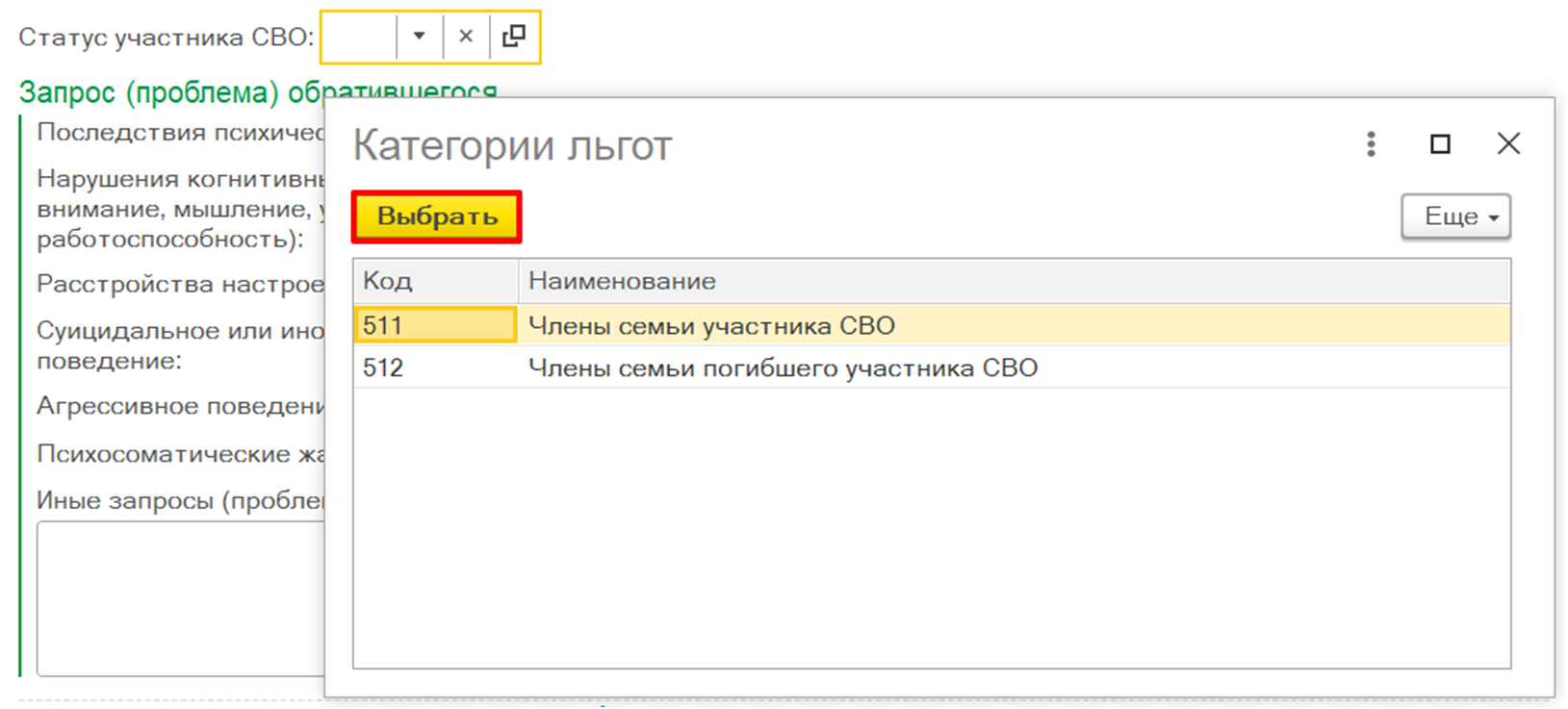Image resolution: width=1568 pixels, height=709 pixels.
Task: Select the row Члены семьи участника СВО
Action: click(711, 325)
